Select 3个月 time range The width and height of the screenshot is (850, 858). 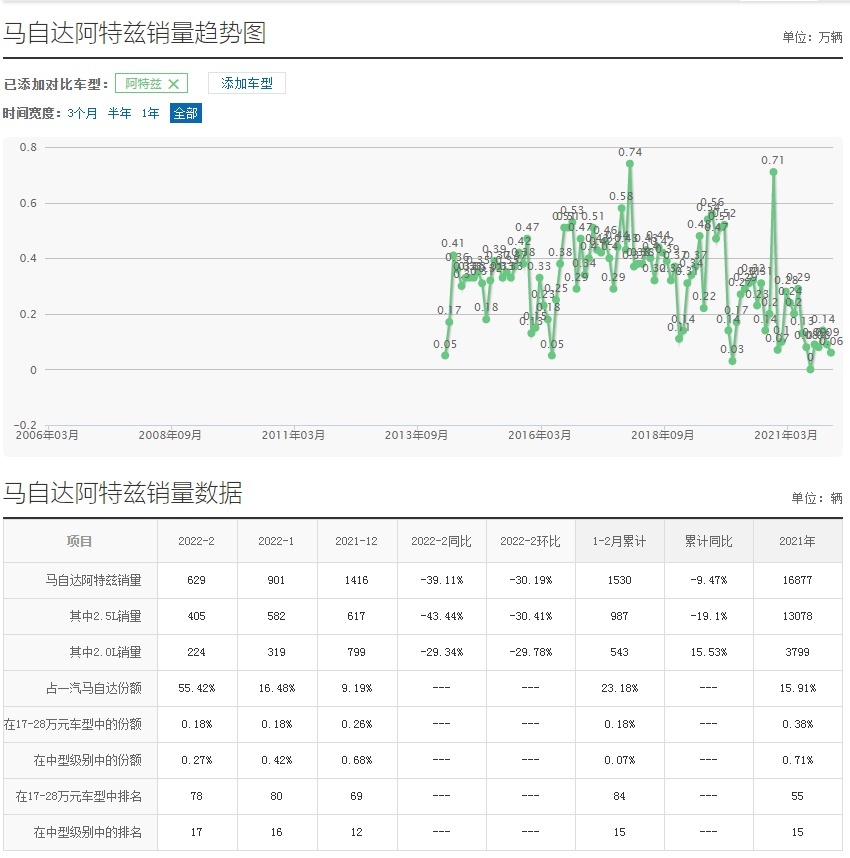point(82,113)
